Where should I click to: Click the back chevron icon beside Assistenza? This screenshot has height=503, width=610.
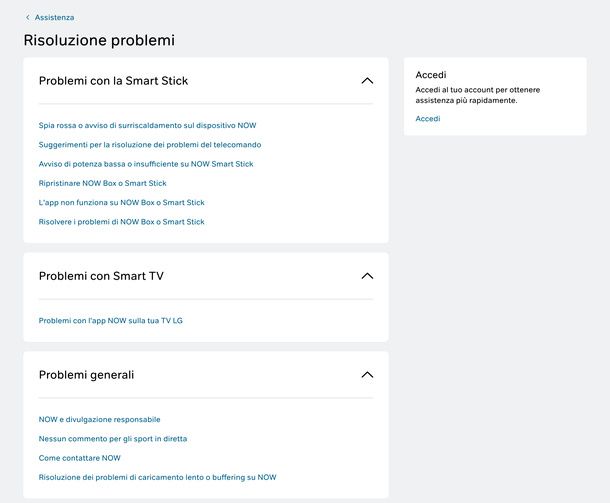(x=28, y=18)
